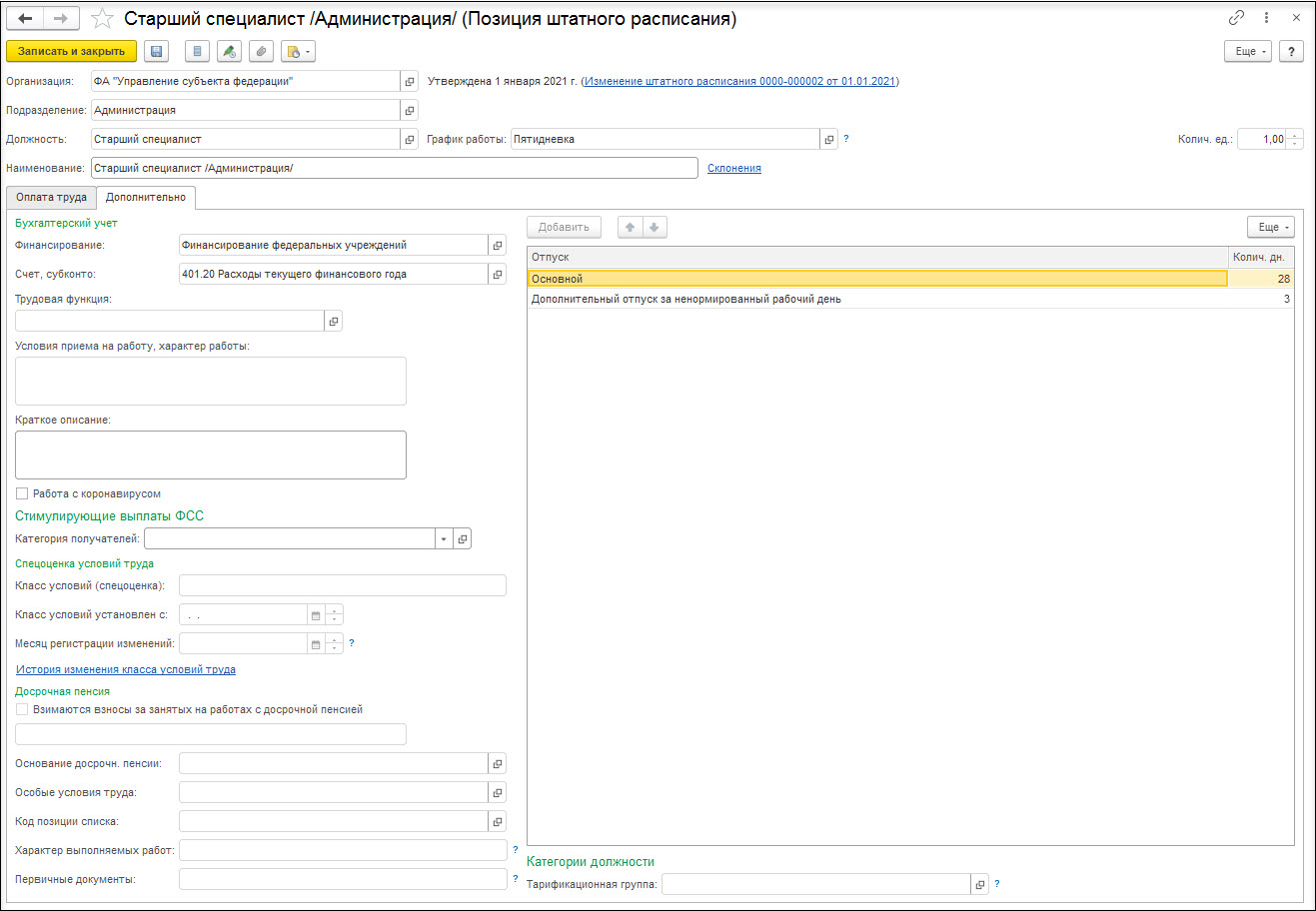
Task: Check Взимаются взносы за занятых на работах checkbox
Action: pos(22,709)
